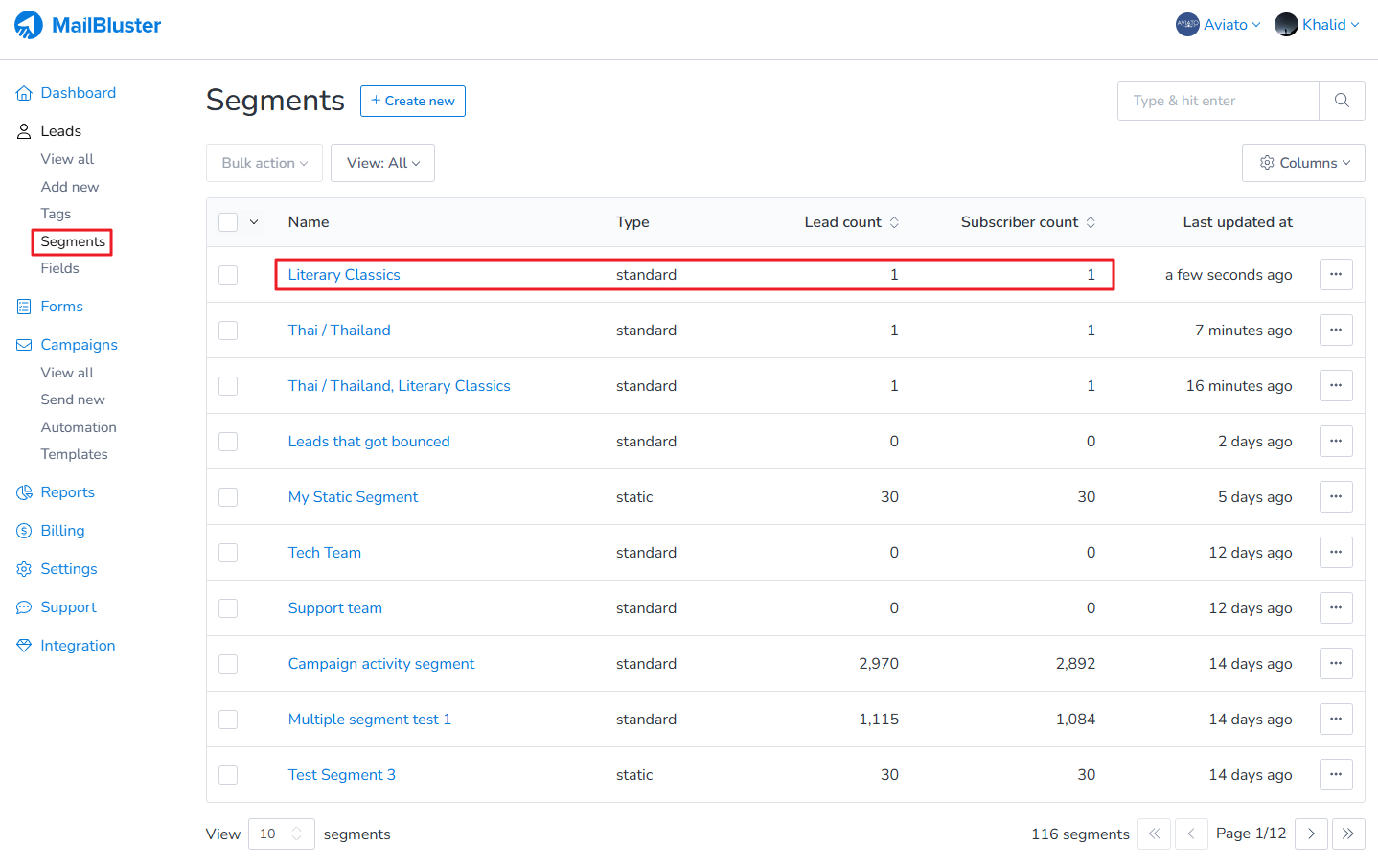Go to the next page arrow
This screenshot has width=1378, height=868.
(1311, 834)
